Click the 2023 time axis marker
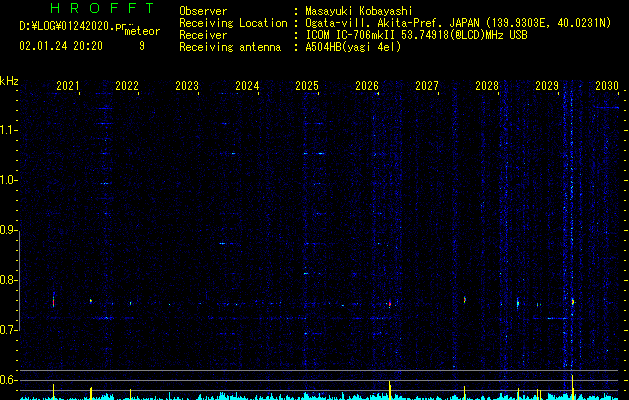 (x=187, y=86)
